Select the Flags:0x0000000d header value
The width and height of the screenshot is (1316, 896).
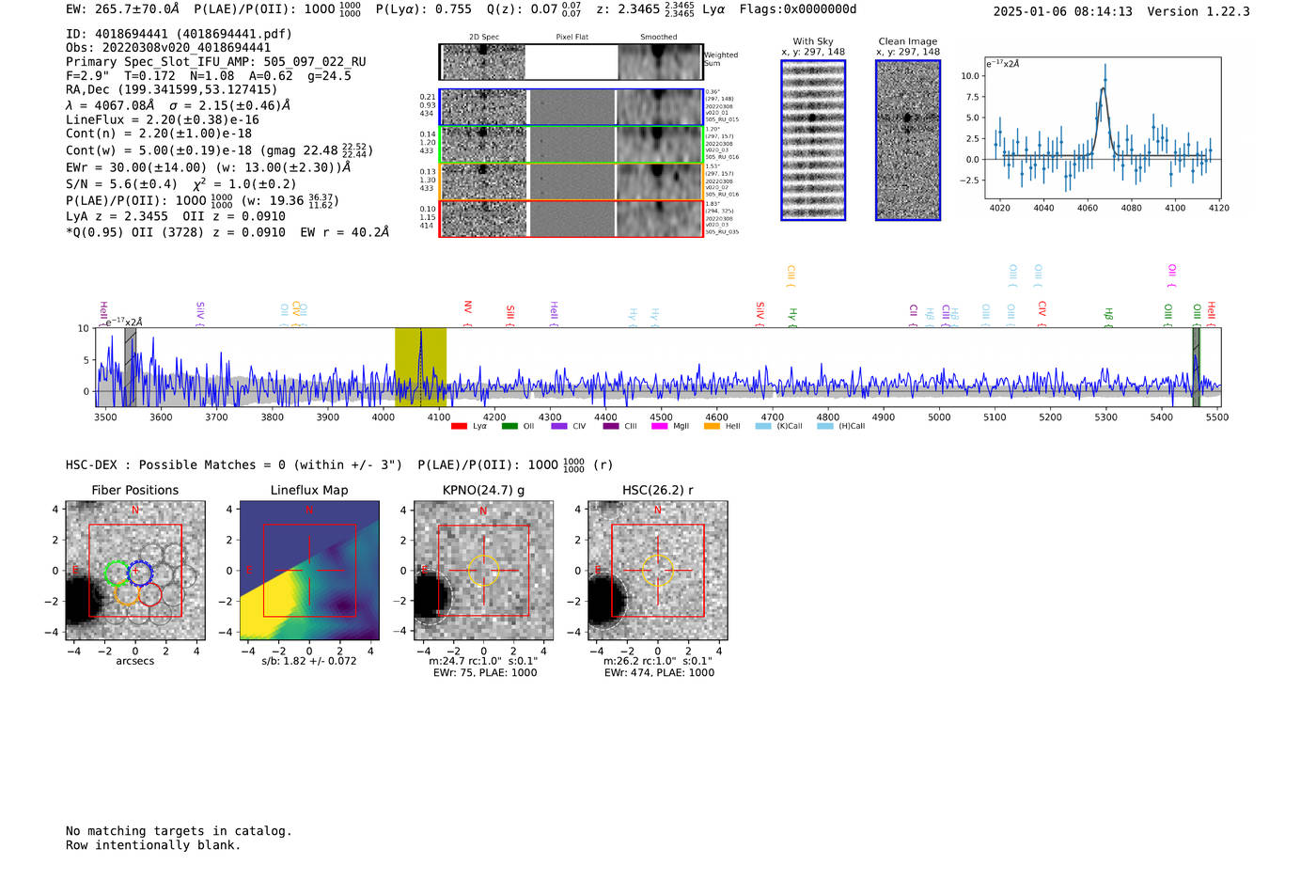798,9
